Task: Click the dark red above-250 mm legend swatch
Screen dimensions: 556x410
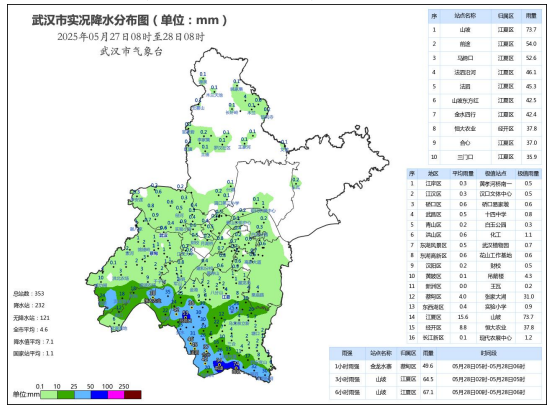Action: (x=133, y=394)
